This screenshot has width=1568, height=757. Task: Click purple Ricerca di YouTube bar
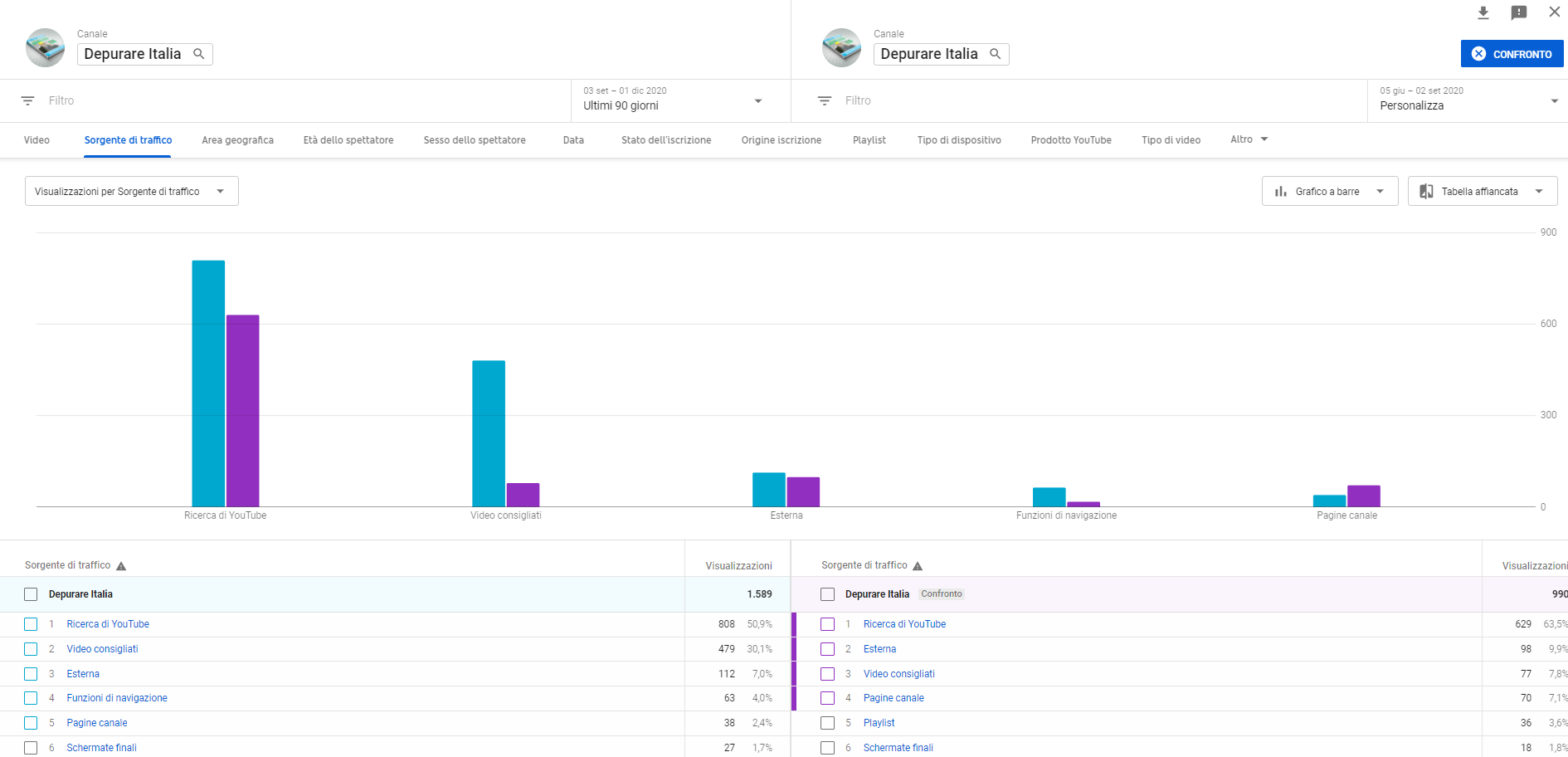point(242,411)
